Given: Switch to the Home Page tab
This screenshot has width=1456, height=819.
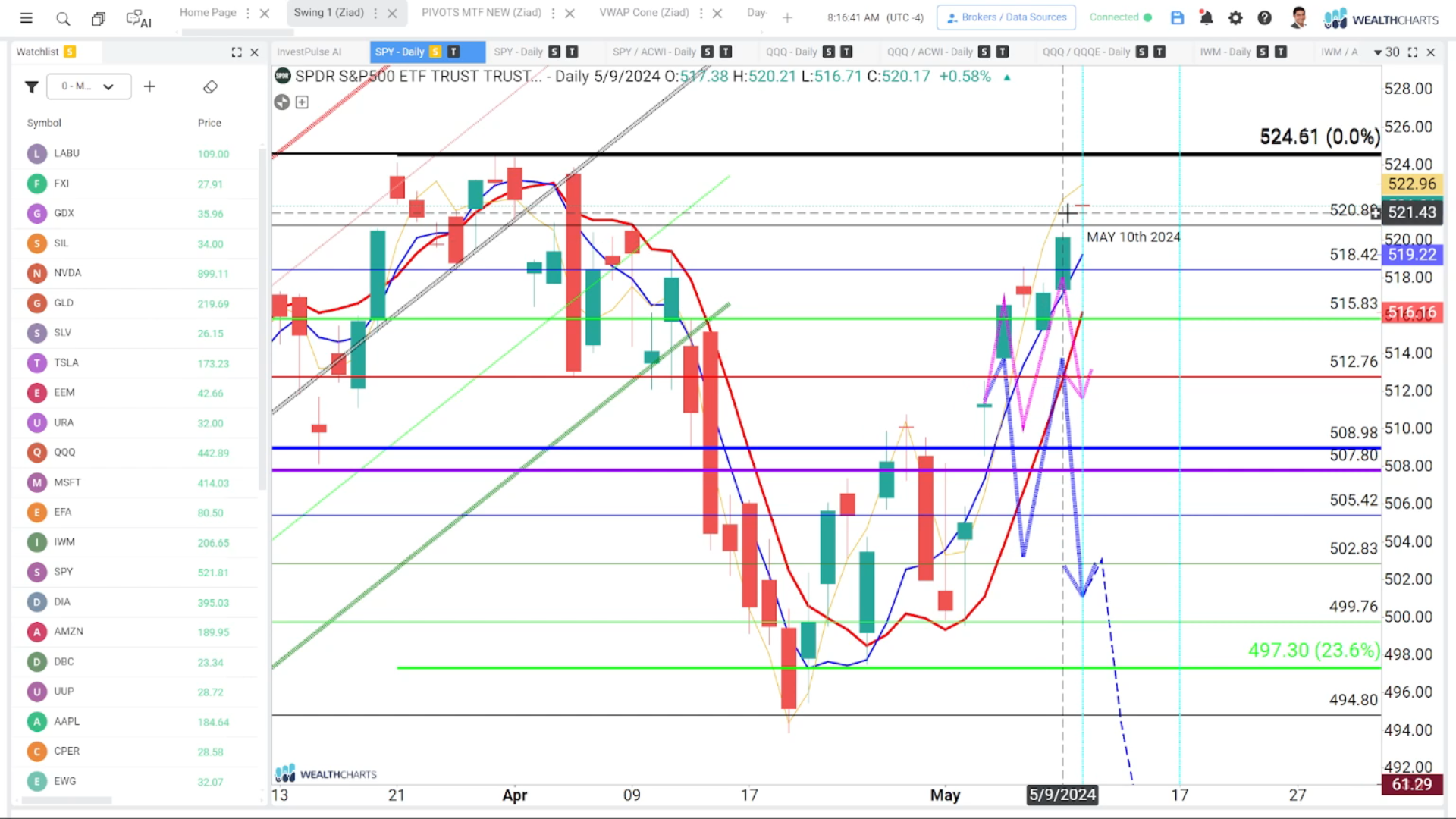Looking at the screenshot, I should click(x=208, y=13).
